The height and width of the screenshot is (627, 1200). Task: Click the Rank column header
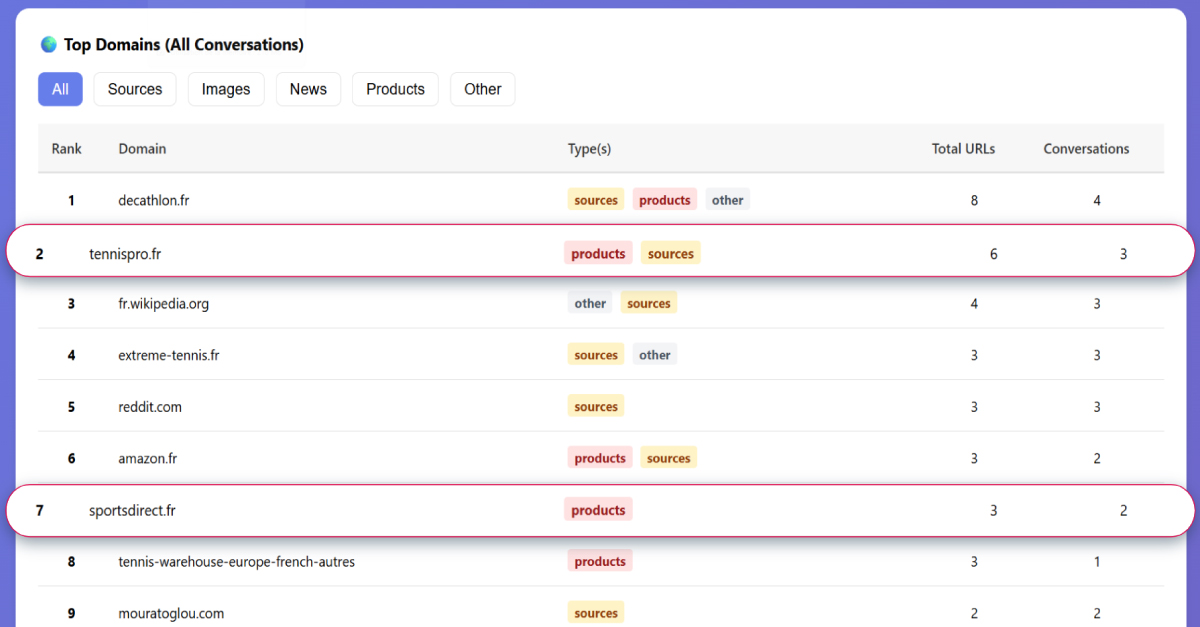click(67, 149)
